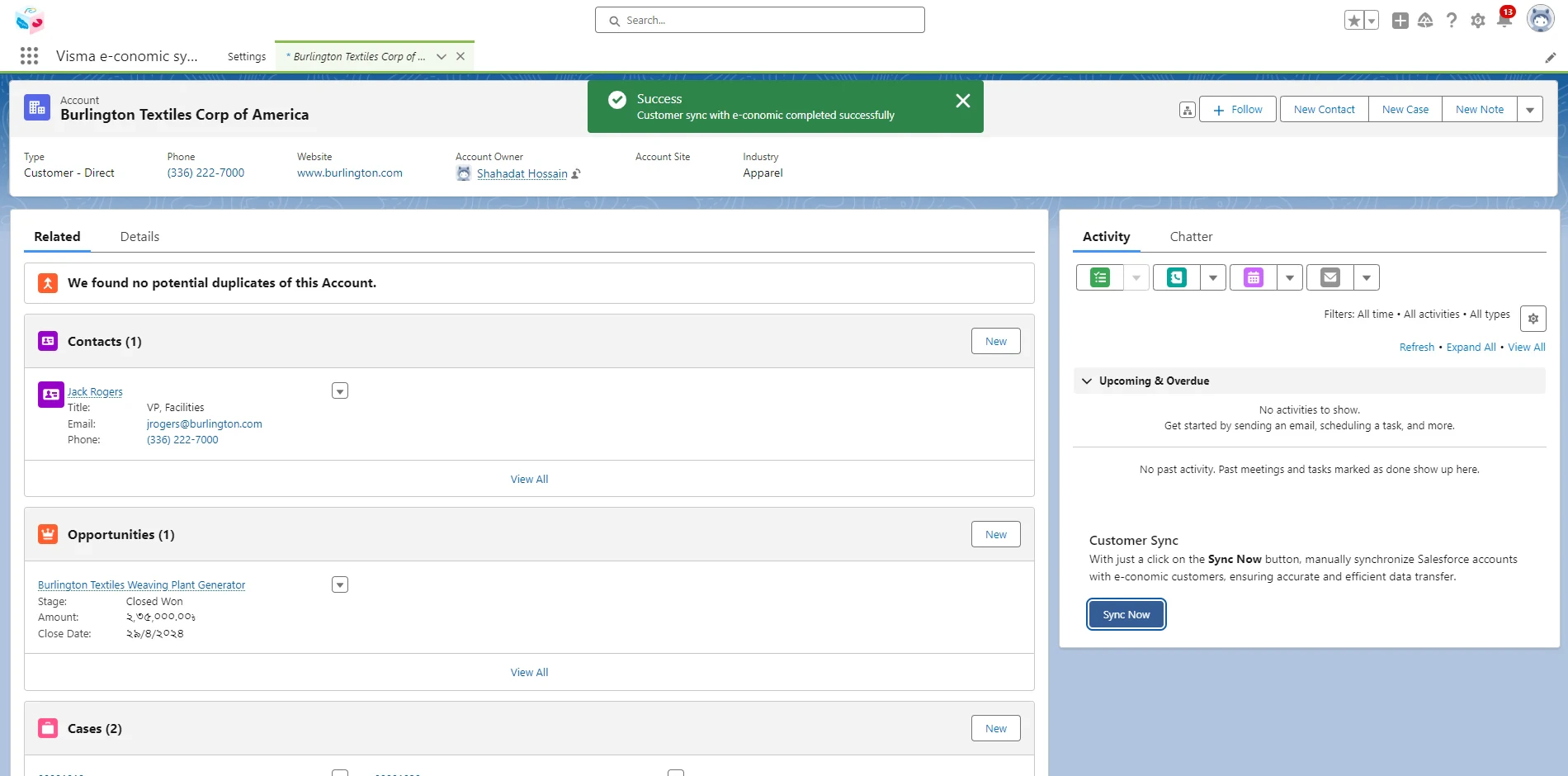This screenshot has width=1568, height=776.
Task: Open row actions dropdown for Weaving Plant Generator
Action: [340, 584]
